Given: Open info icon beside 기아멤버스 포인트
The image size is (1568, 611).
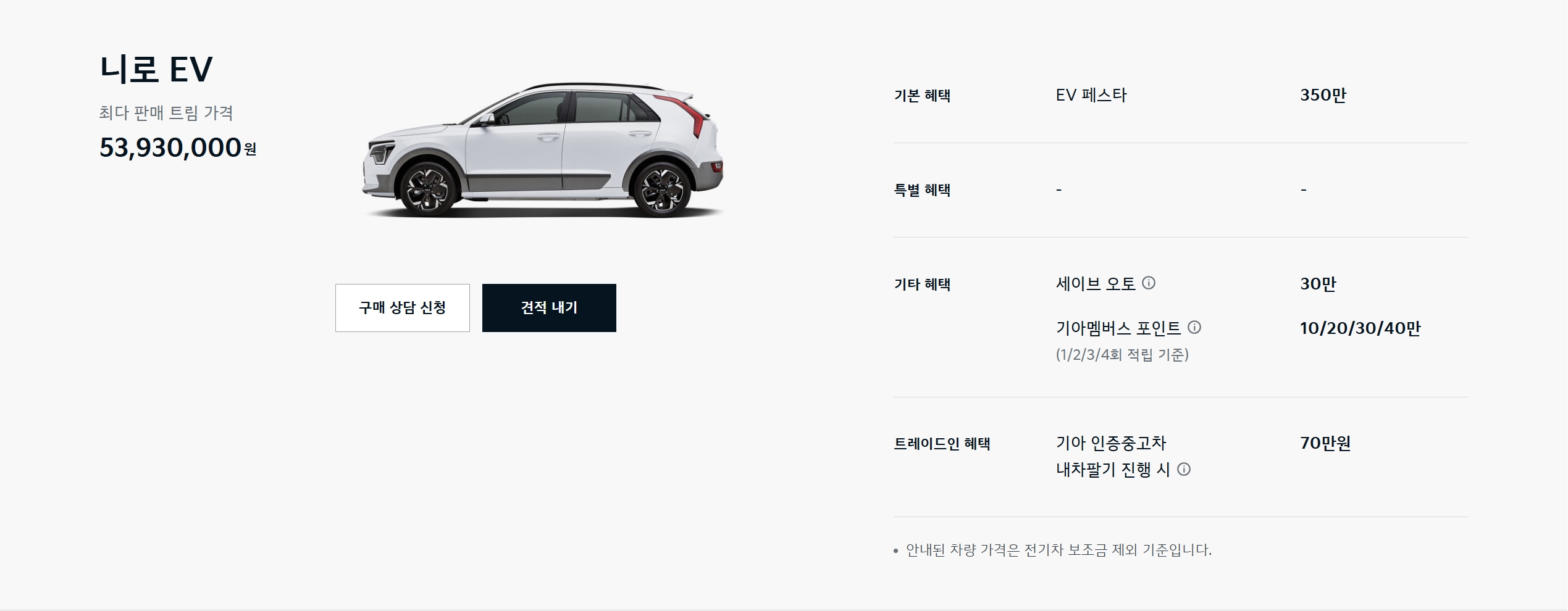Looking at the screenshot, I should coord(1194,328).
